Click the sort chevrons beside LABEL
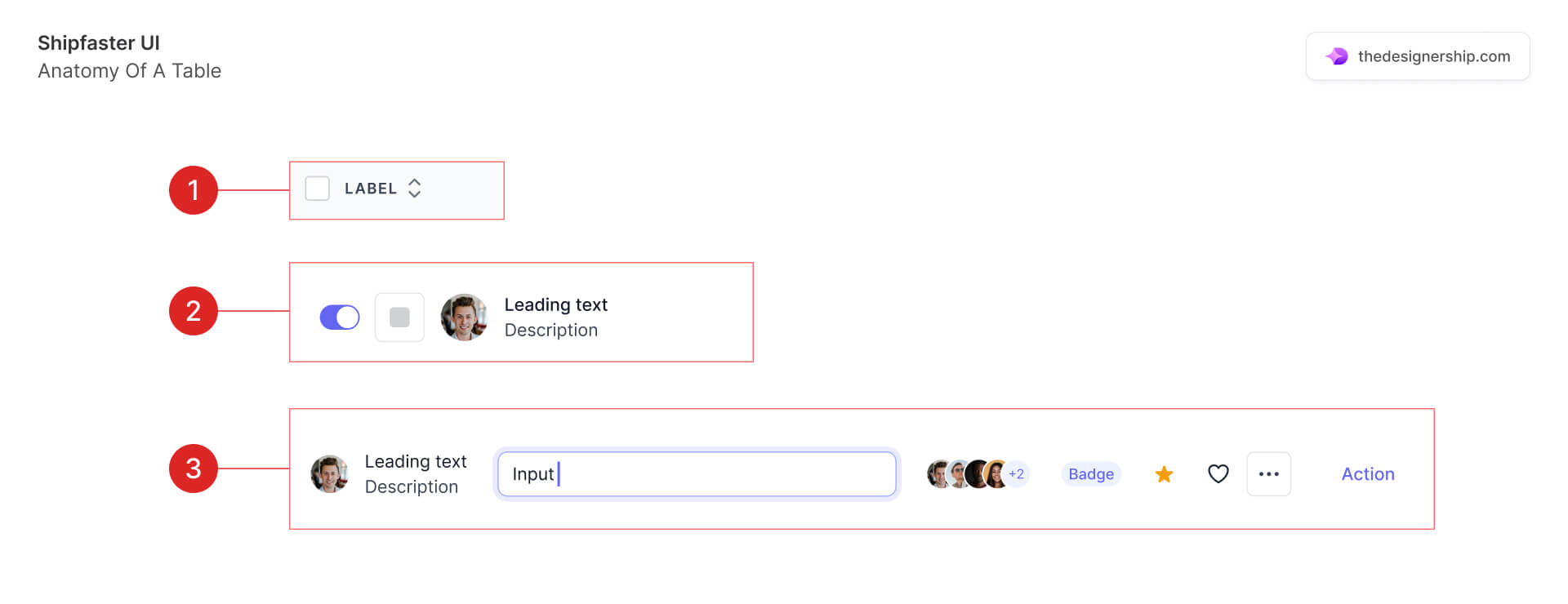 click(x=416, y=189)
